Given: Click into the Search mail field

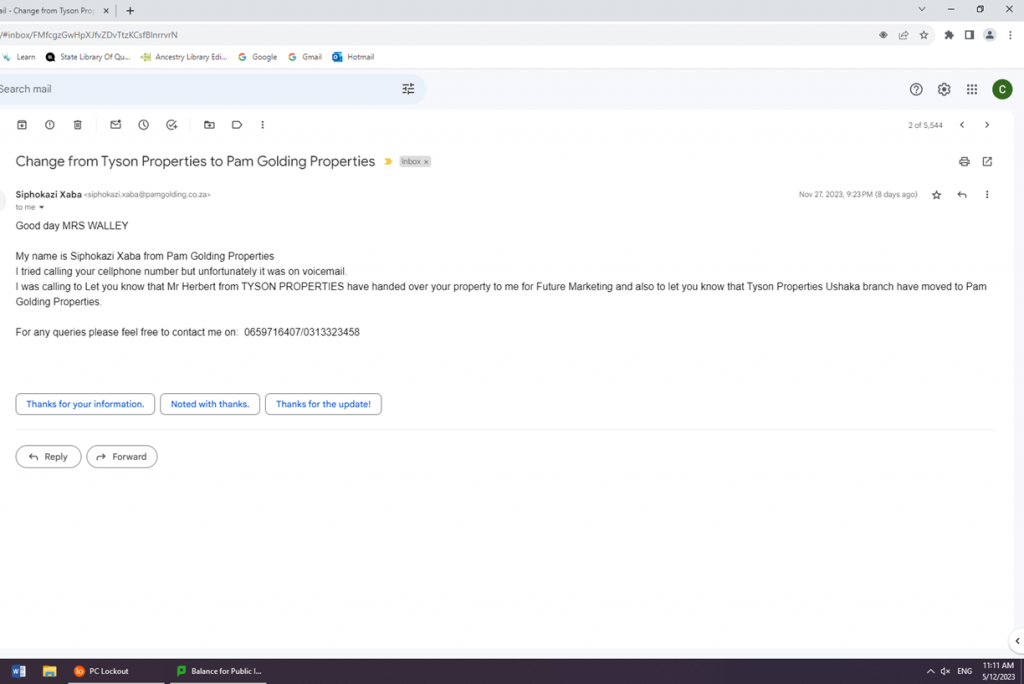Looking at the screenshot, I should click(x=196, y=89).
